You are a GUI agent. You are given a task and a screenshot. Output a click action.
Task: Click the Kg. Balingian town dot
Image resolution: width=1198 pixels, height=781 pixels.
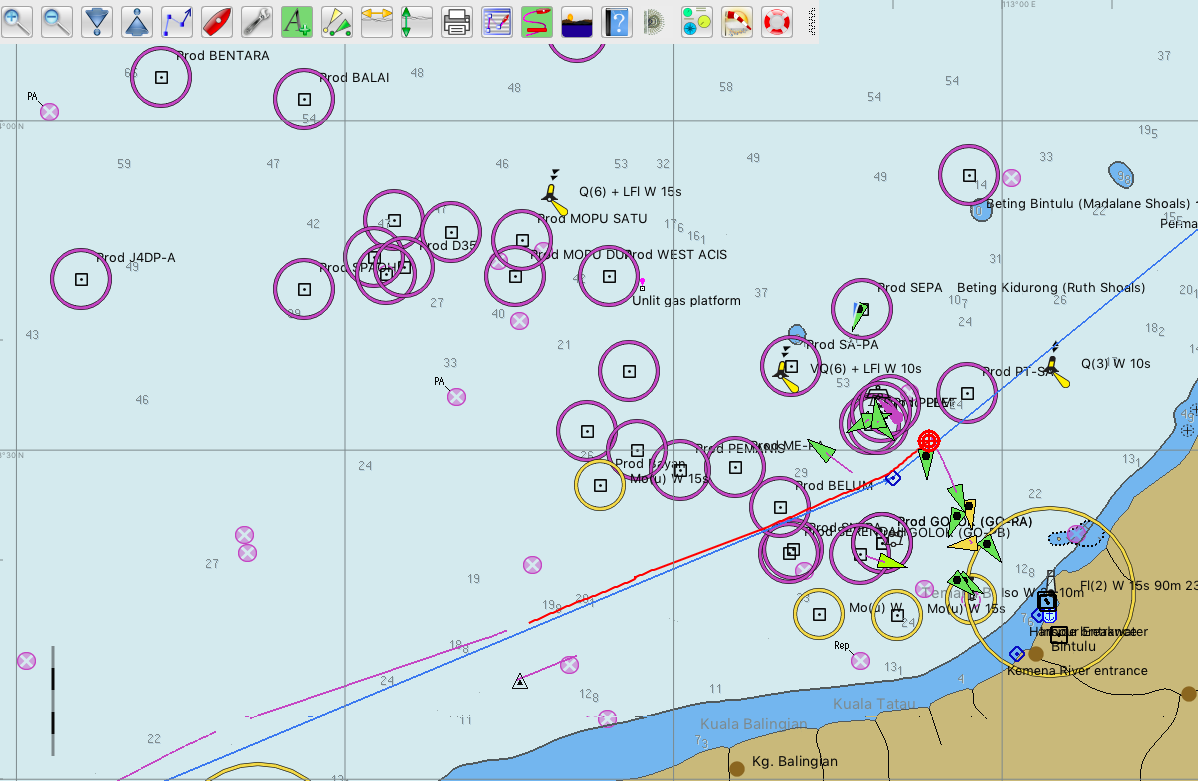737,769
